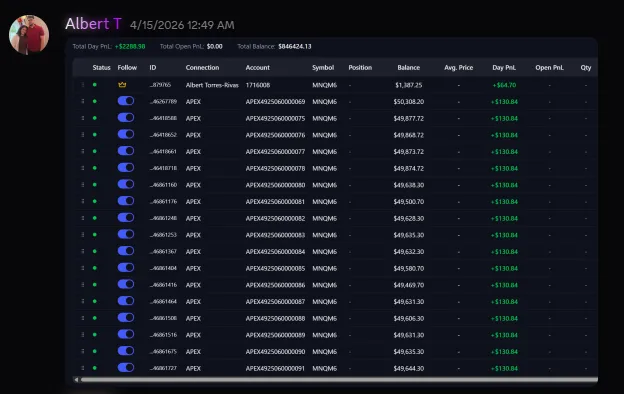The width and height of the screenshot is (624, 394).
Task: Click the horizontal scrollbar under the table
Action: click(339, 380)
